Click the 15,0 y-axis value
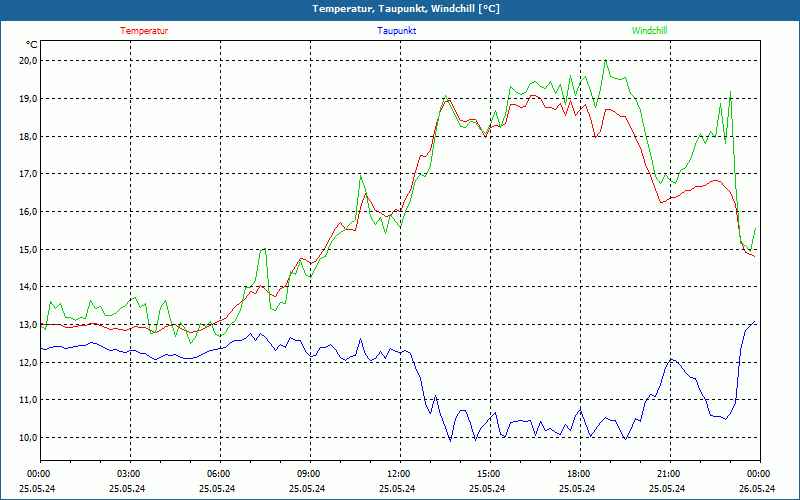The image size is (800, 500). 29,249
